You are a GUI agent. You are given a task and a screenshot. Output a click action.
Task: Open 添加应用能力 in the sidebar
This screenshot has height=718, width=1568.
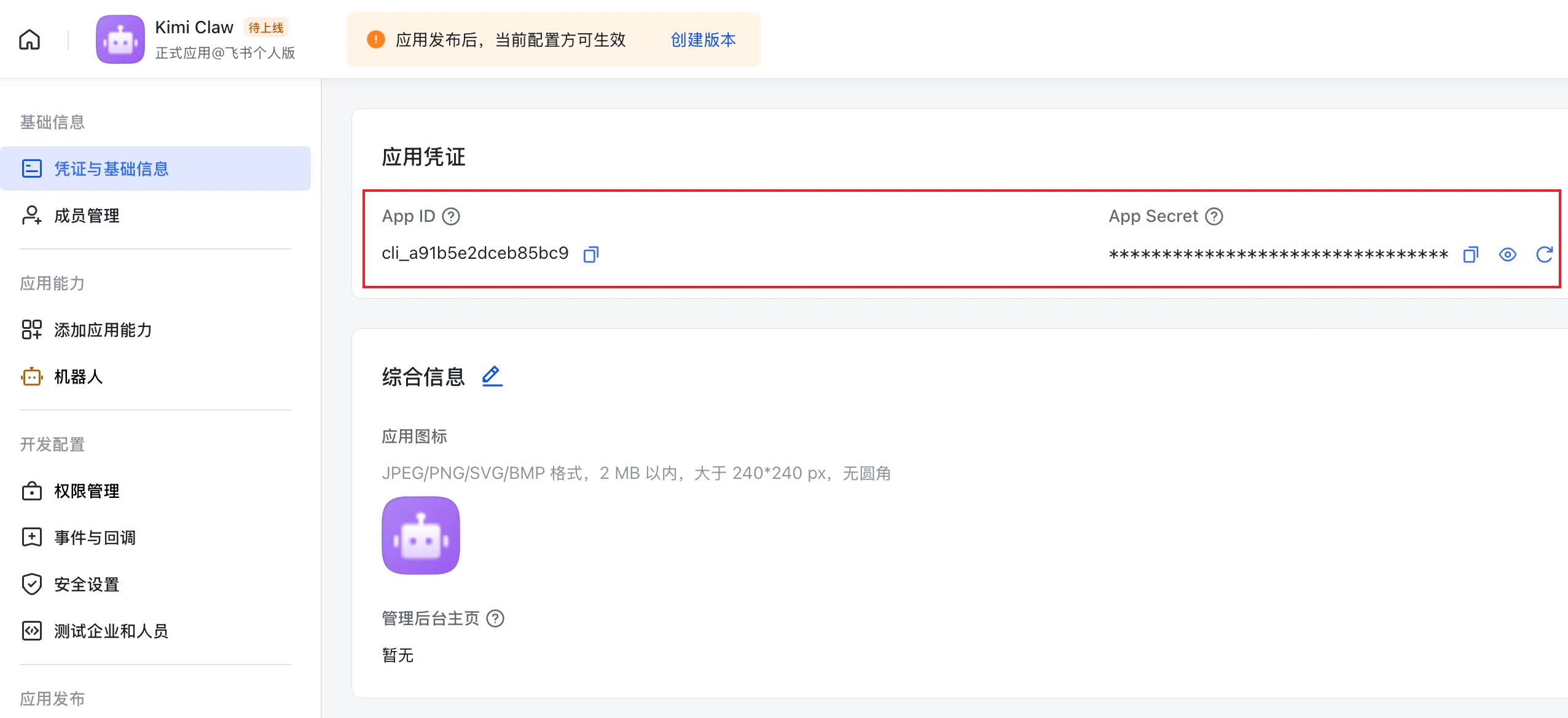coord(103,330)
